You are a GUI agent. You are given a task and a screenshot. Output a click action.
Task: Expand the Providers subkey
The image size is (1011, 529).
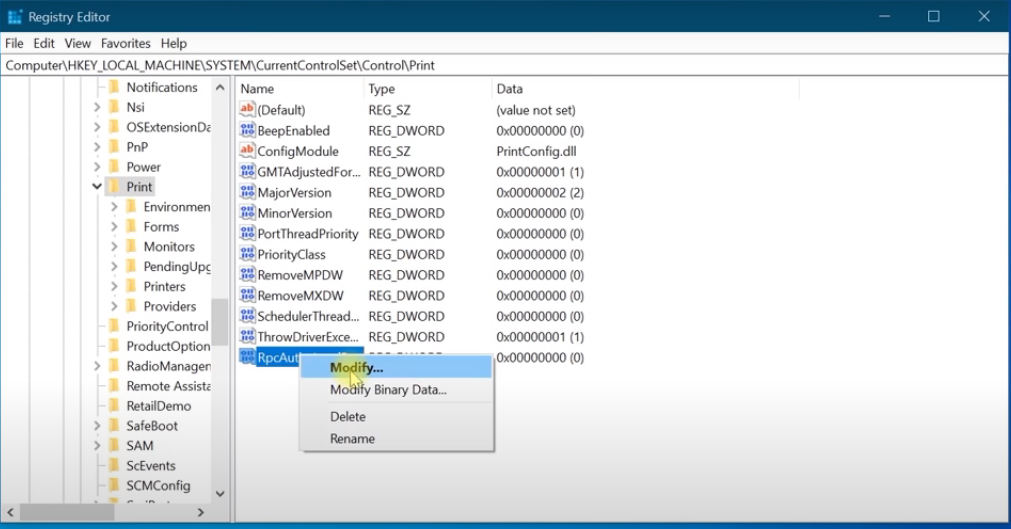[114, 306]
